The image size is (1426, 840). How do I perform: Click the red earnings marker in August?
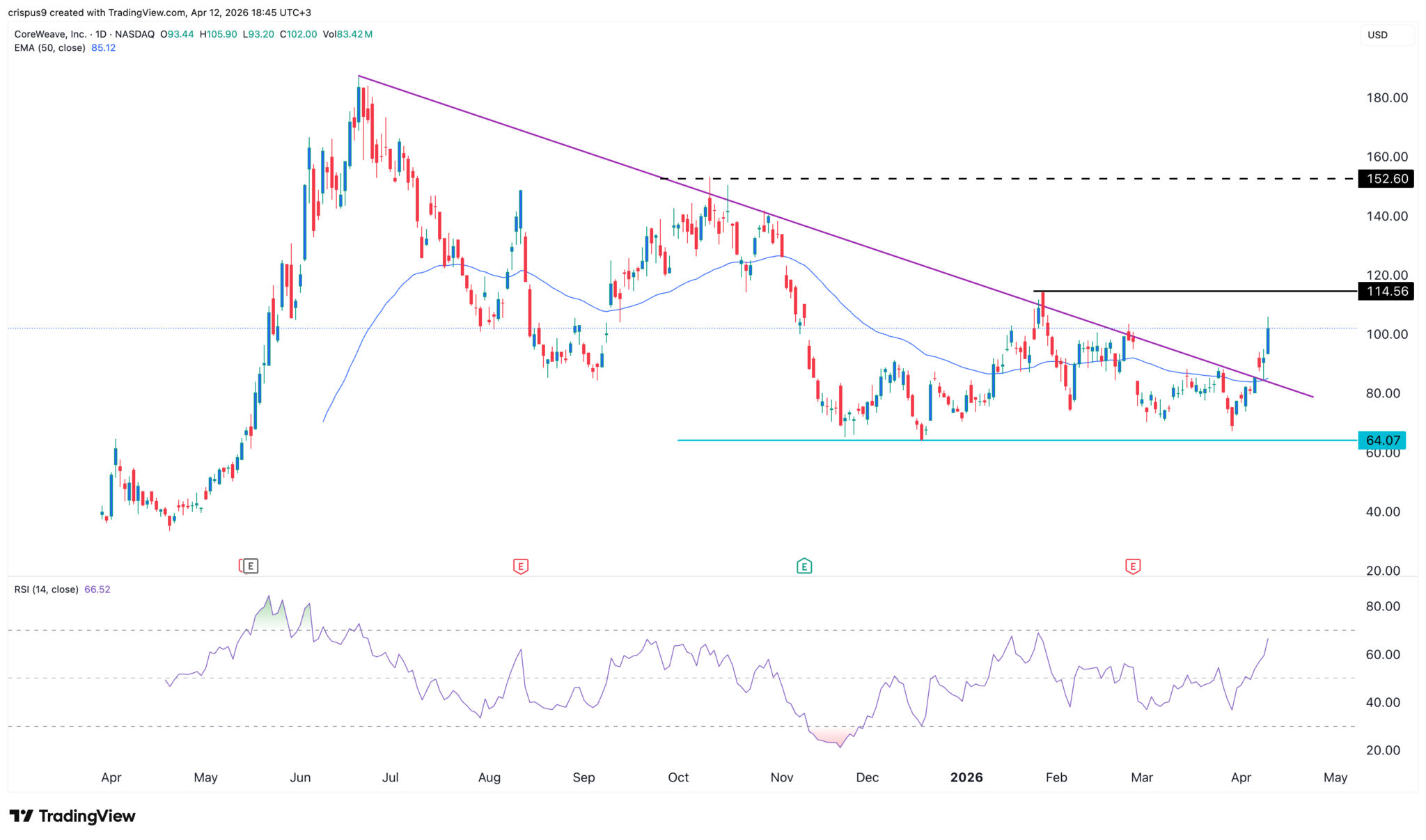pos(520,566)
